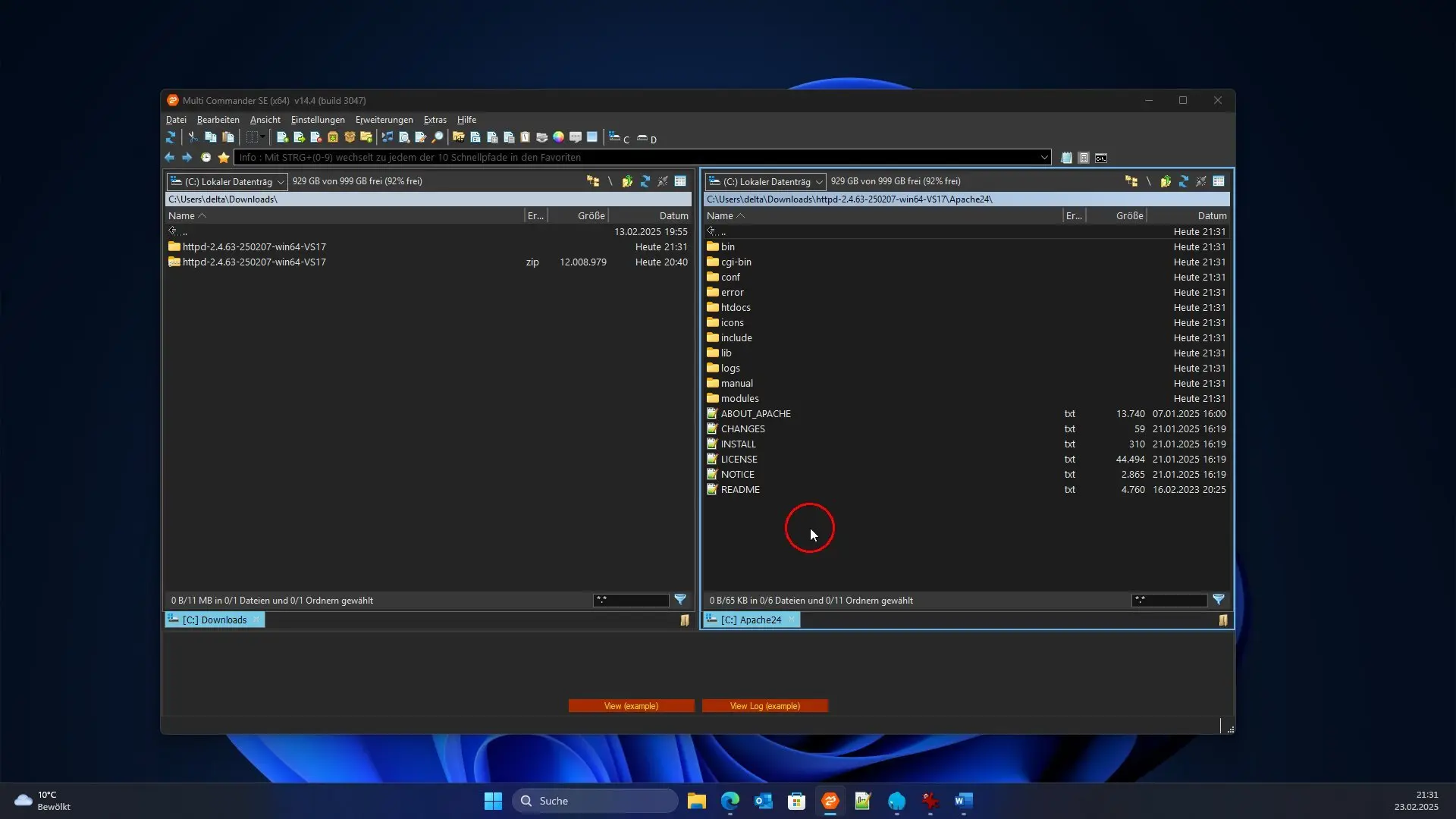
Task: Select the httpd-2.4.63 zip file row
Action: point(428,262)
